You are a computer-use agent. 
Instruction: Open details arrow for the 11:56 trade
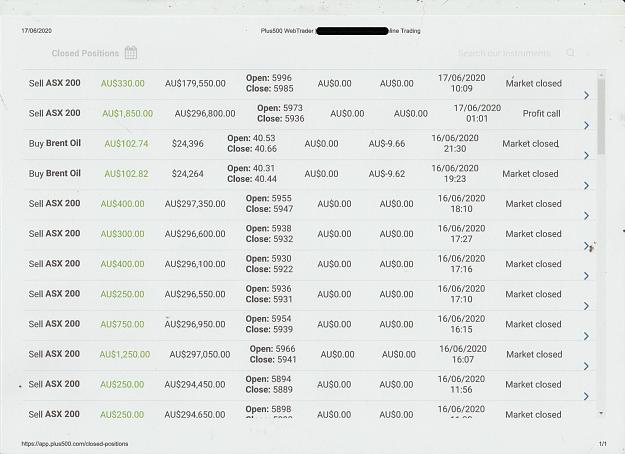click(x=586, y=396)
